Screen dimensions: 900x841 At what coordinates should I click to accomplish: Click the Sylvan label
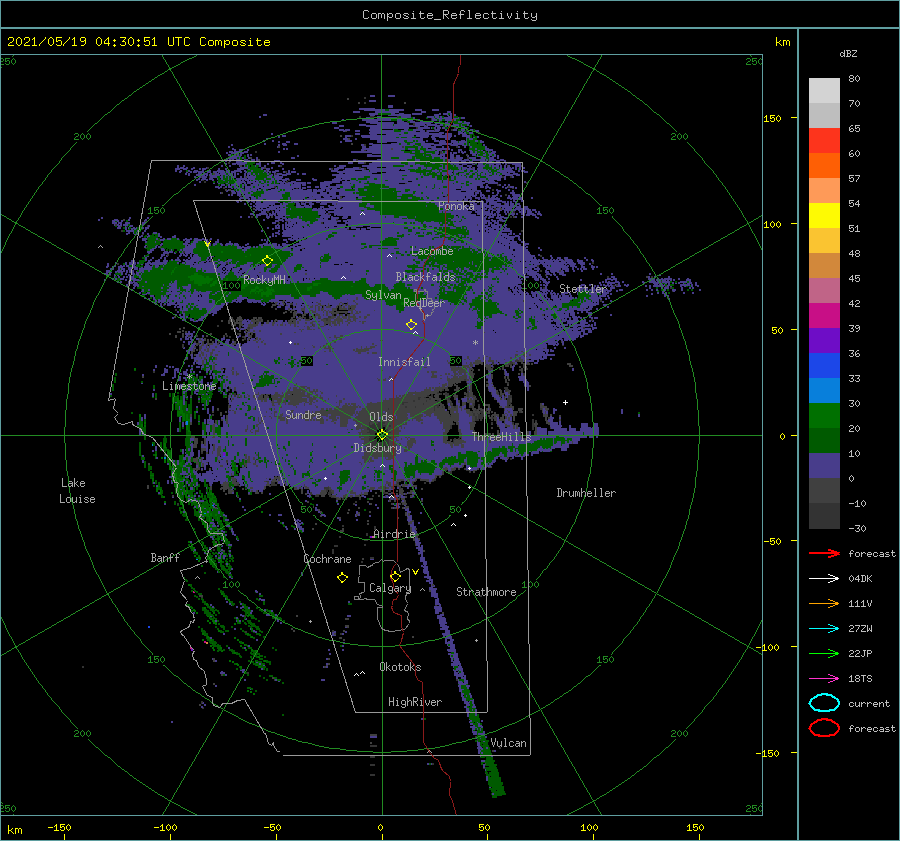pyautogui.click(x=383, y=295)
